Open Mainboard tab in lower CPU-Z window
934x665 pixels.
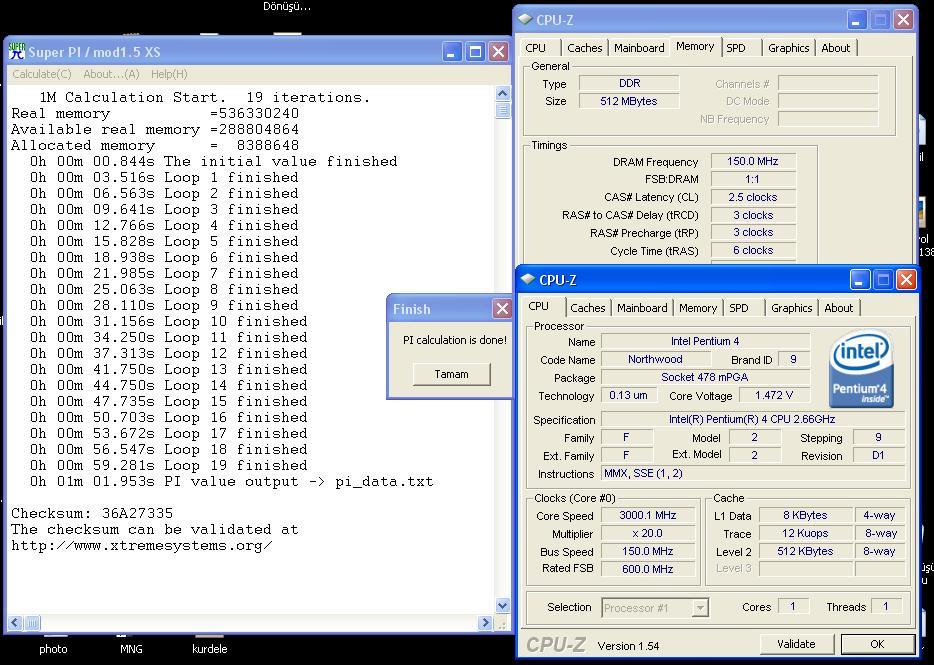642,308
